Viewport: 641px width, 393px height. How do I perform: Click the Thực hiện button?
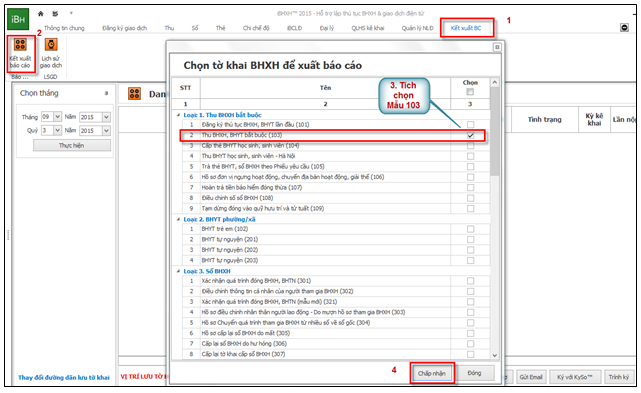pyautogui.click(x=72, y=146)
